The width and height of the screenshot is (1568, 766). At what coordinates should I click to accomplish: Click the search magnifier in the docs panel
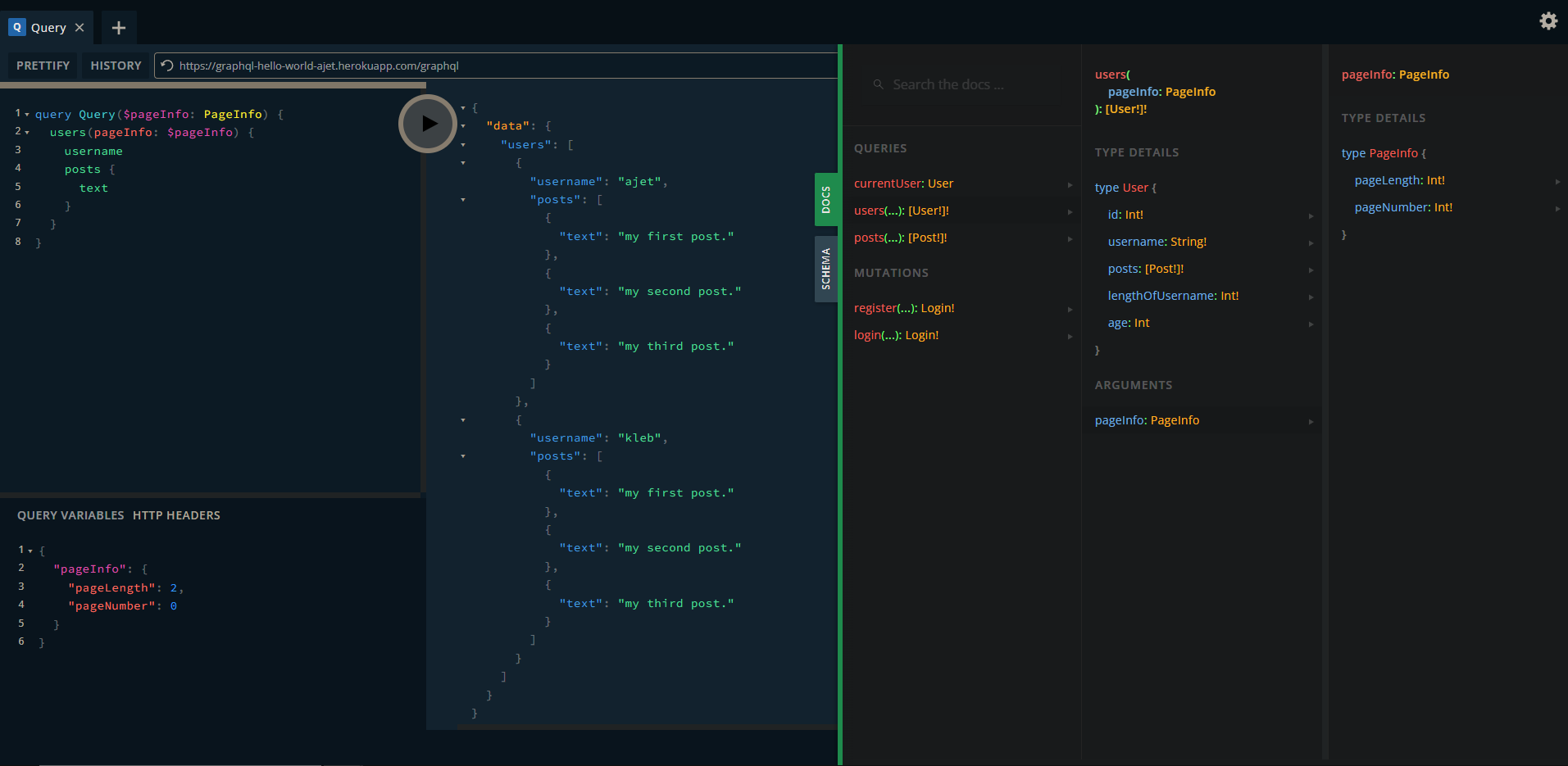pyautogui.click(x=879, y=84)
